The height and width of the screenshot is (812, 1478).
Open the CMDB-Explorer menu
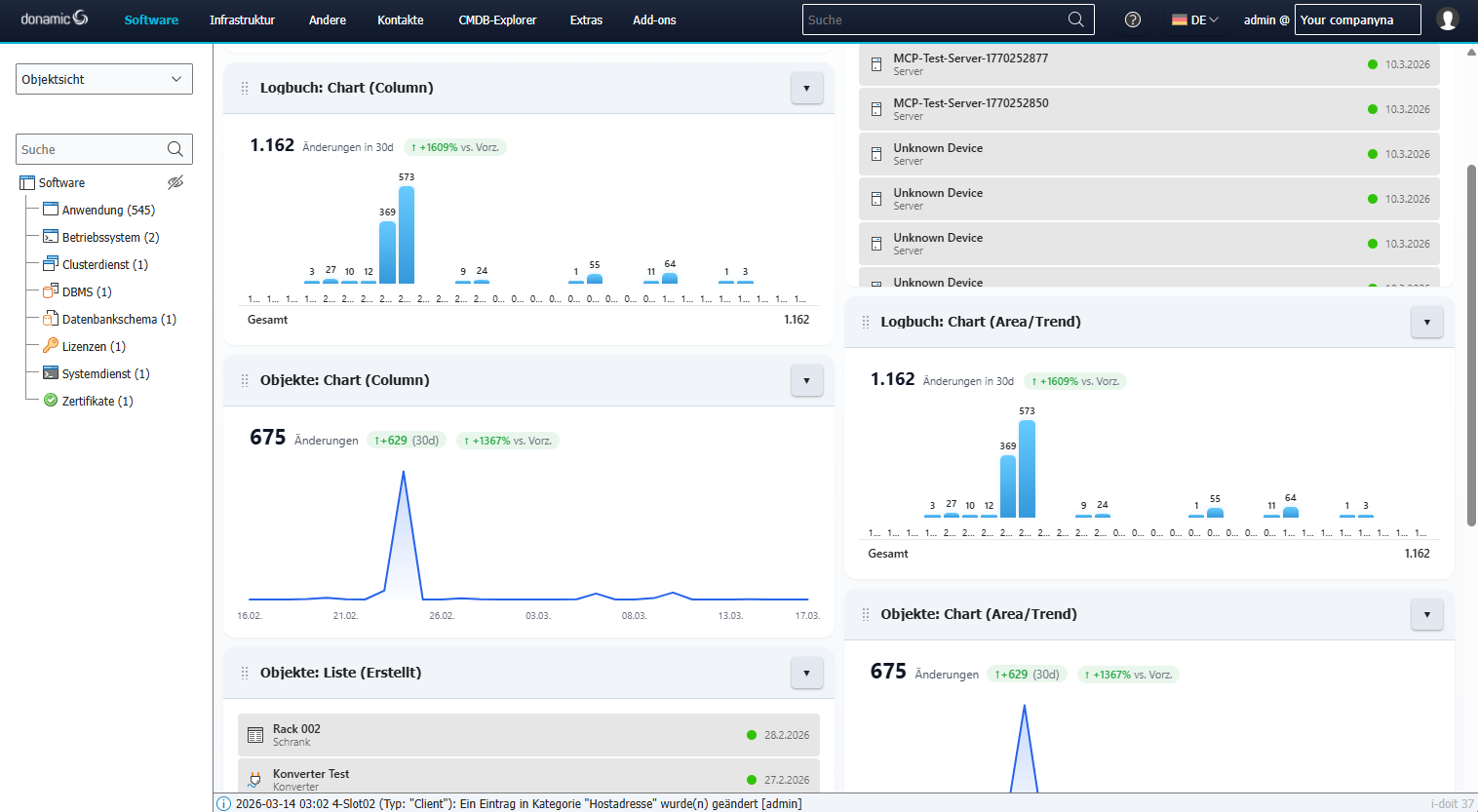point(497,19)
